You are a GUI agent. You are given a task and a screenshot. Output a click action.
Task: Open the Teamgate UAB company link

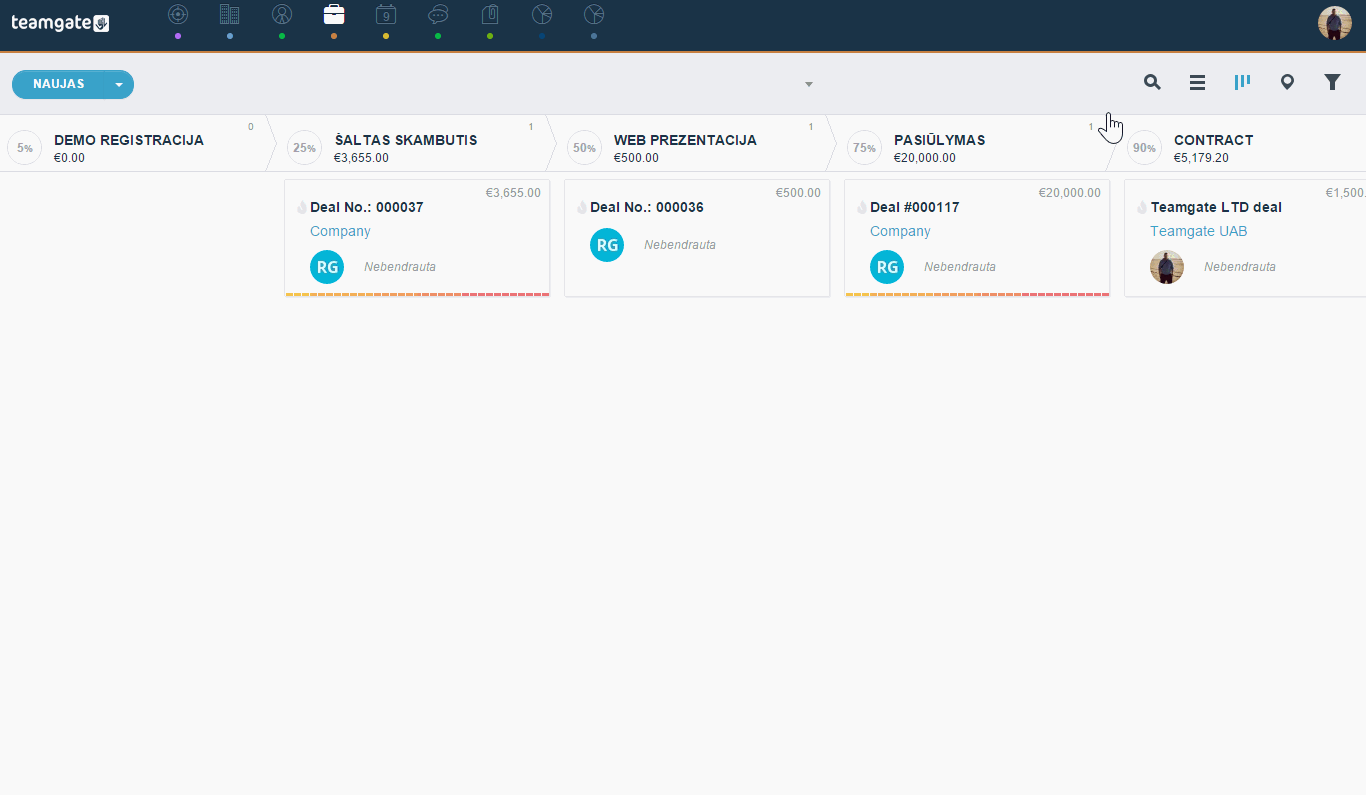(x=1198, y=231)
